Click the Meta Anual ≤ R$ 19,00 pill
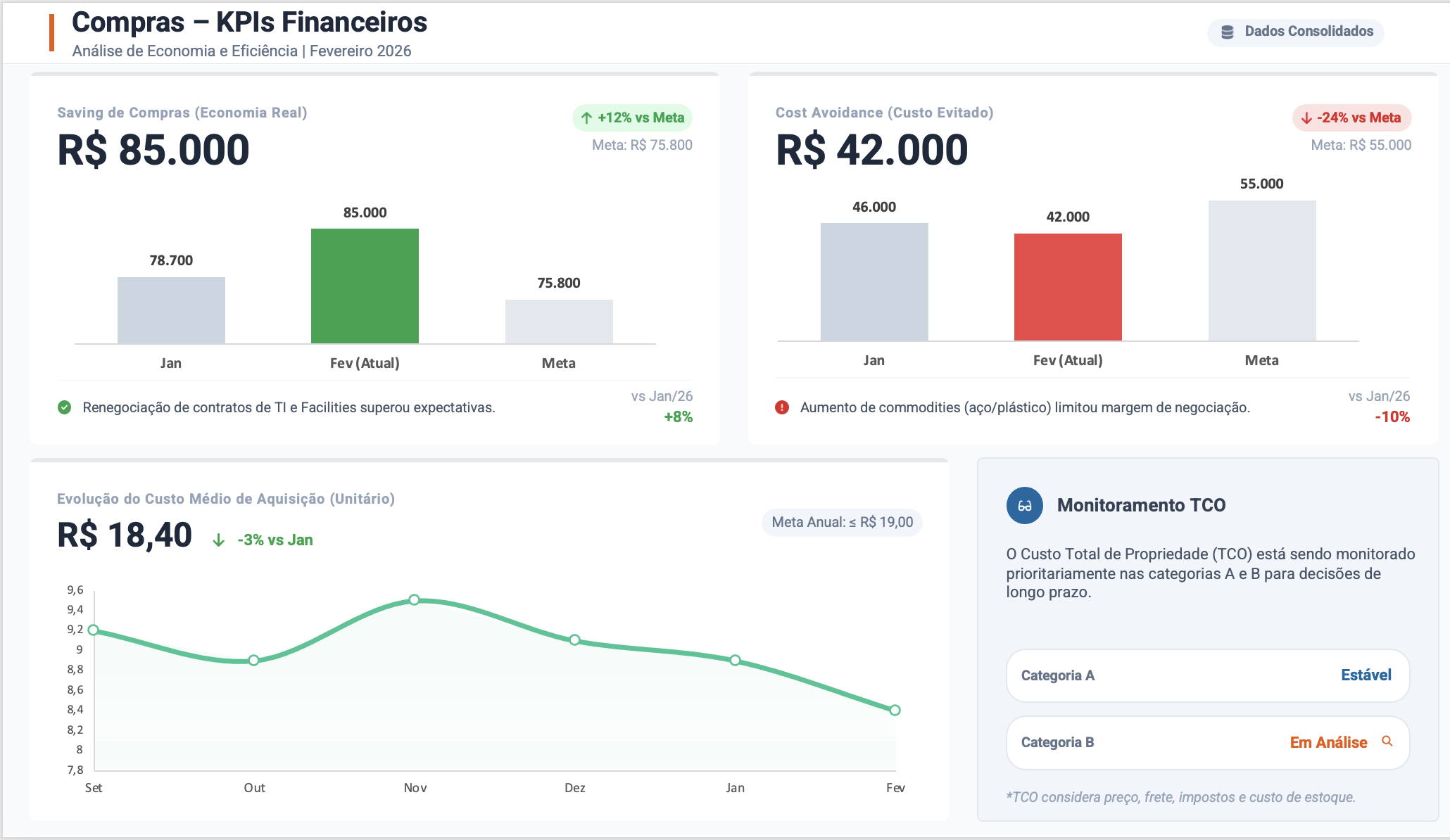1450x840 pixels. point(842,522)
